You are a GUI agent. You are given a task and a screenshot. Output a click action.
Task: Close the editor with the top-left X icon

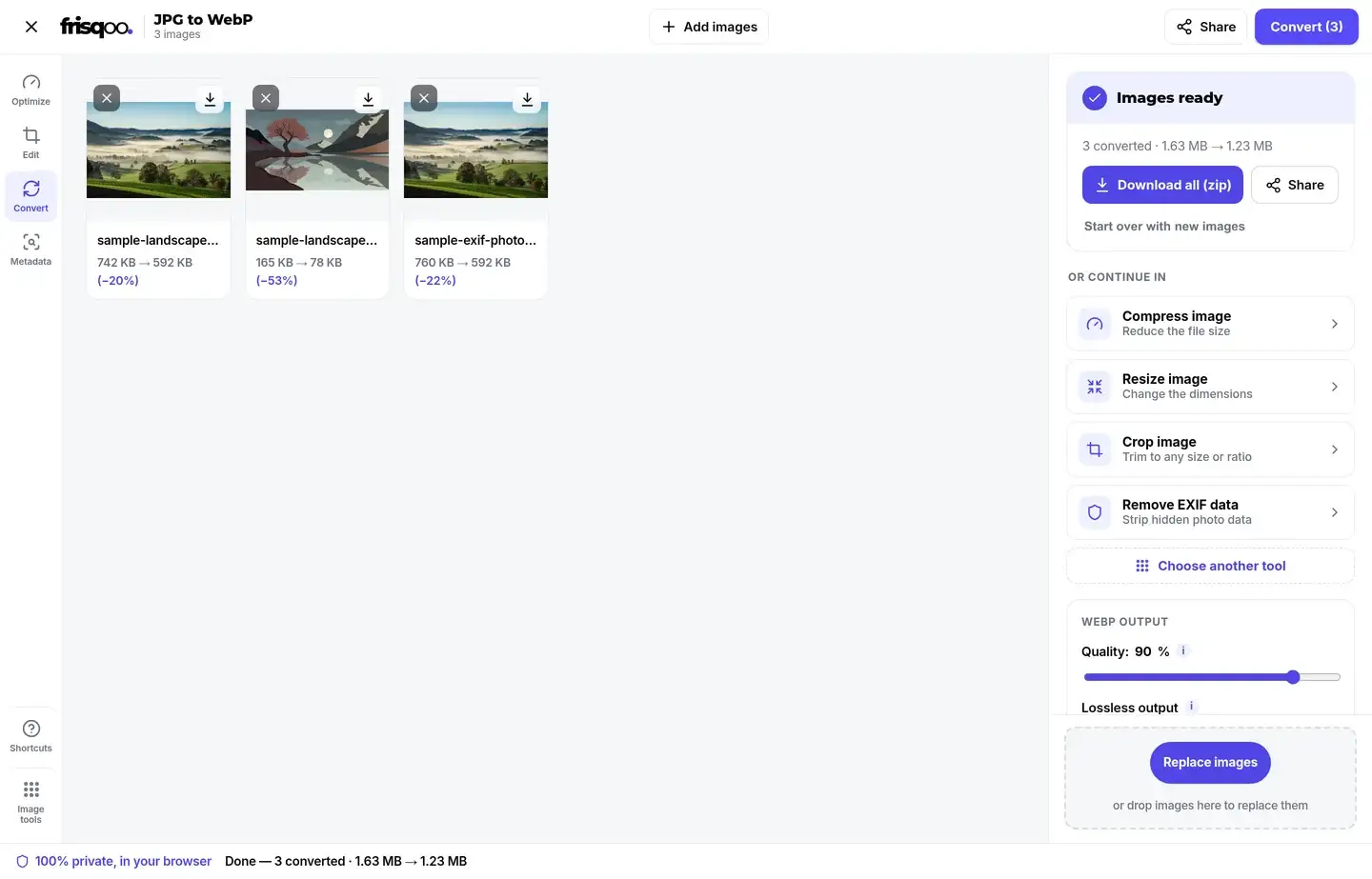[31, 27]
